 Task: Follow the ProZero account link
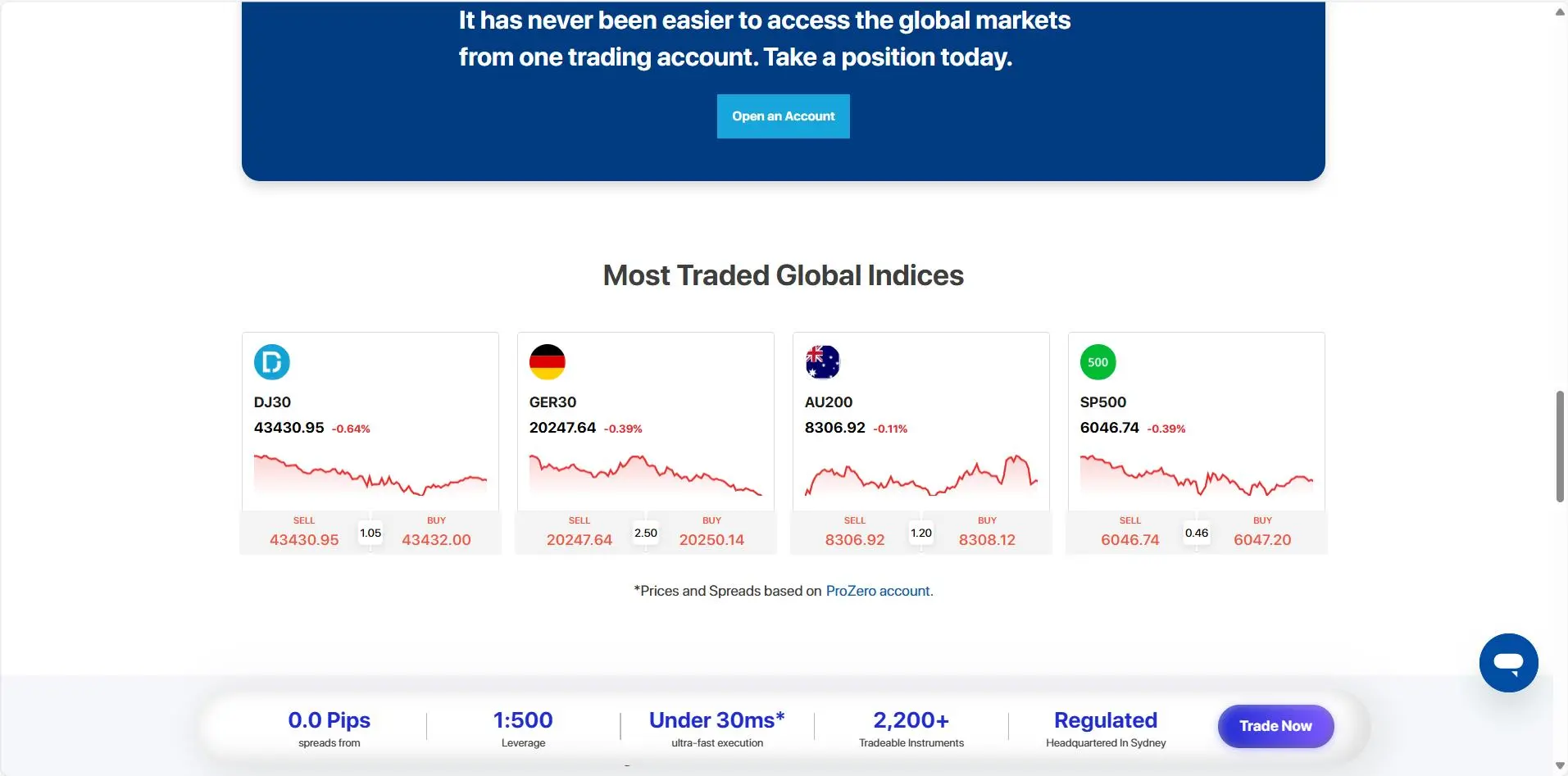[x=879, y=591]
